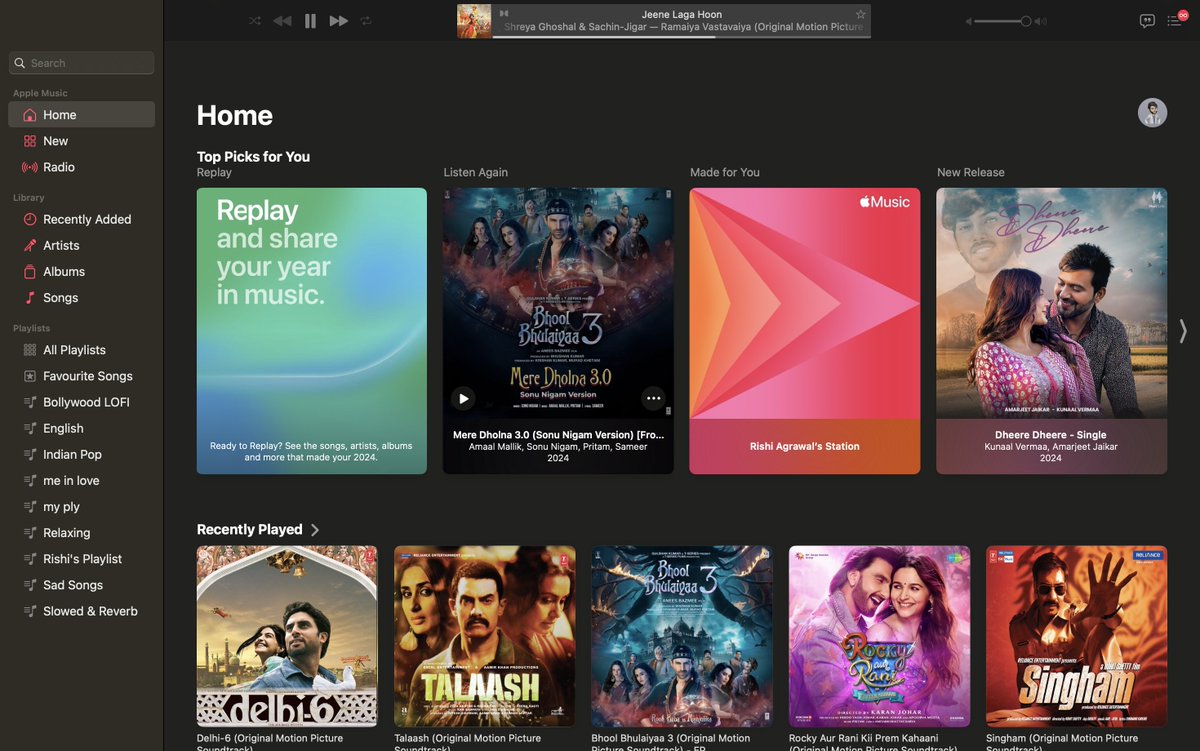The image size is (1200, 751).
Task: Toggle shuffle playback
Action: [255, 21]
